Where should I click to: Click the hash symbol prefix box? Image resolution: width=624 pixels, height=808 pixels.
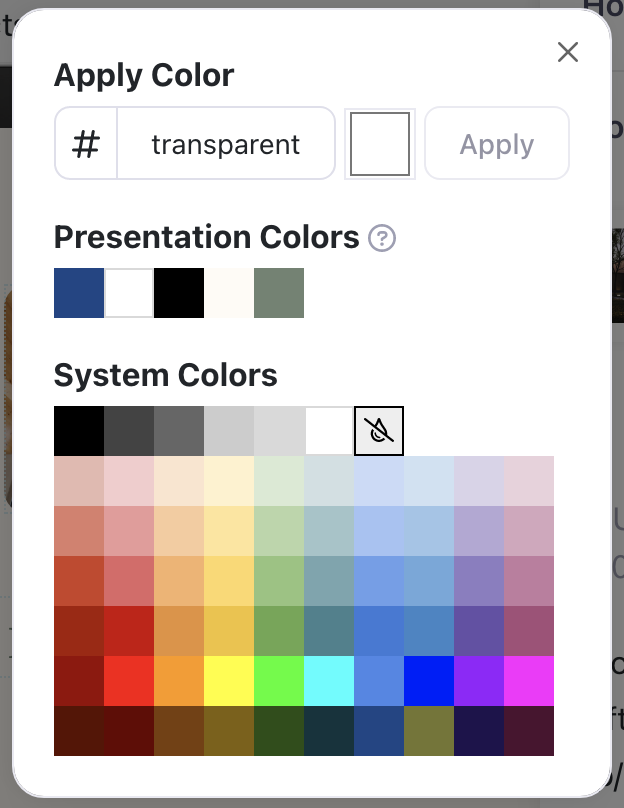87,144
